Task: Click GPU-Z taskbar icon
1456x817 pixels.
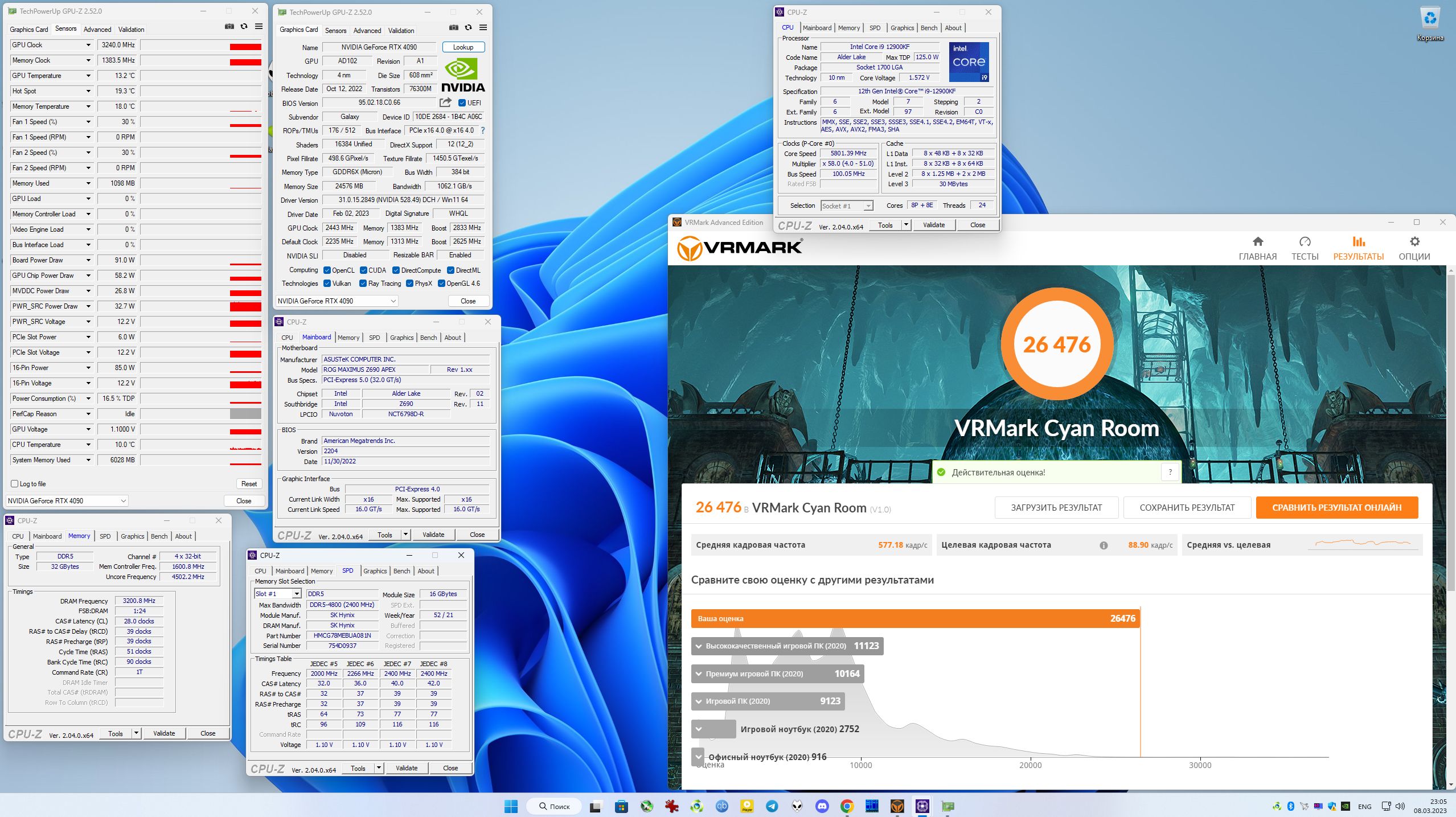Action: click(948, 806)
